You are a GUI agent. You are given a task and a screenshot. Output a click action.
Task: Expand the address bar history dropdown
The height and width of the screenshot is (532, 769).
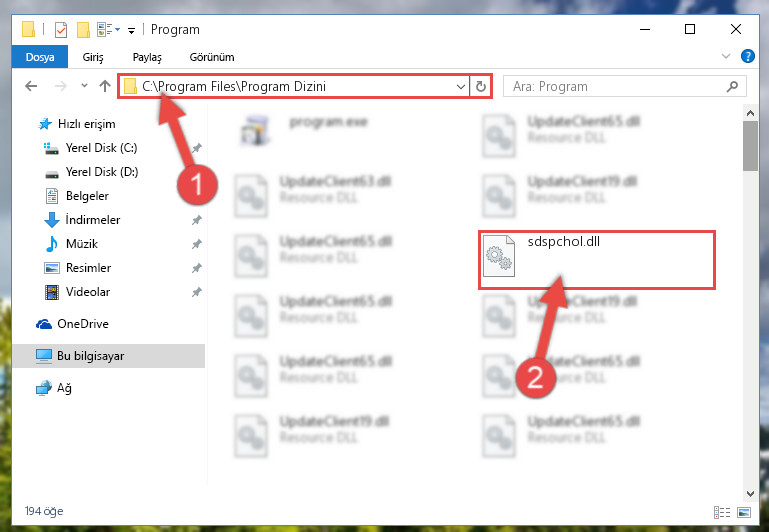[x=461, y=87]
